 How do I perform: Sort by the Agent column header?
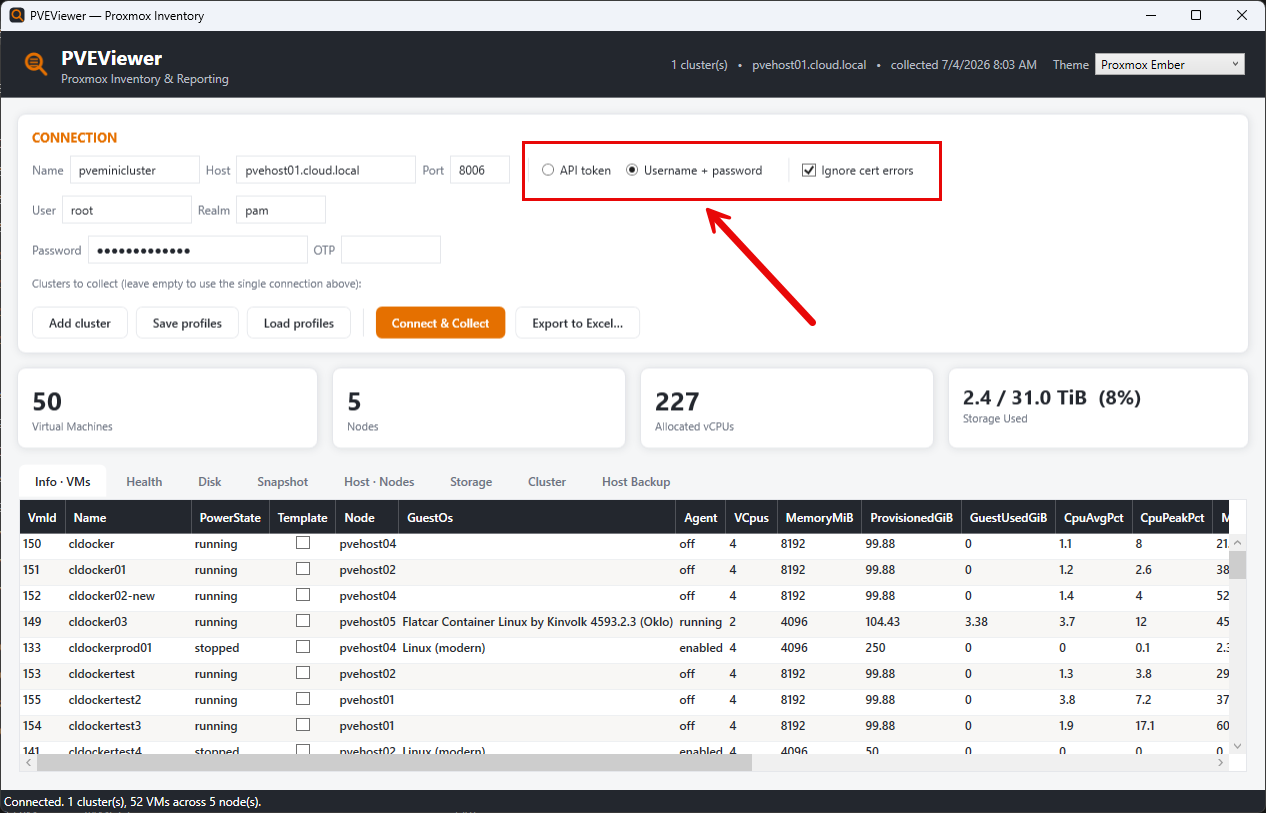pos(701,517)
